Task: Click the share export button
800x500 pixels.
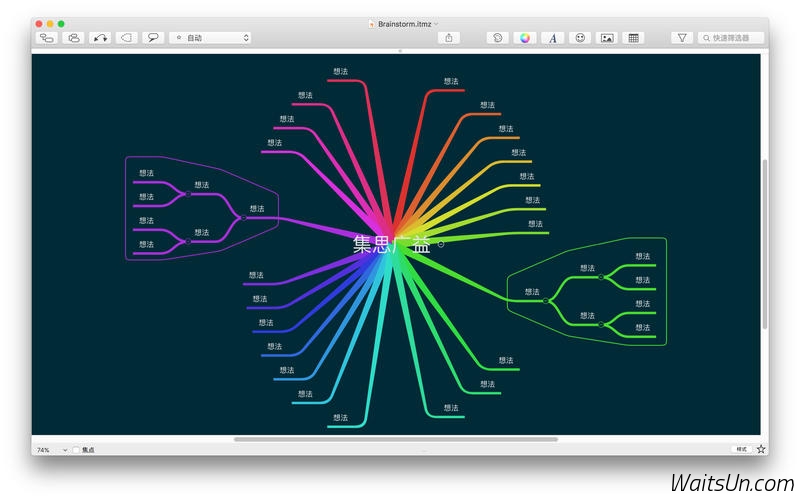Action: pos(449,38)
